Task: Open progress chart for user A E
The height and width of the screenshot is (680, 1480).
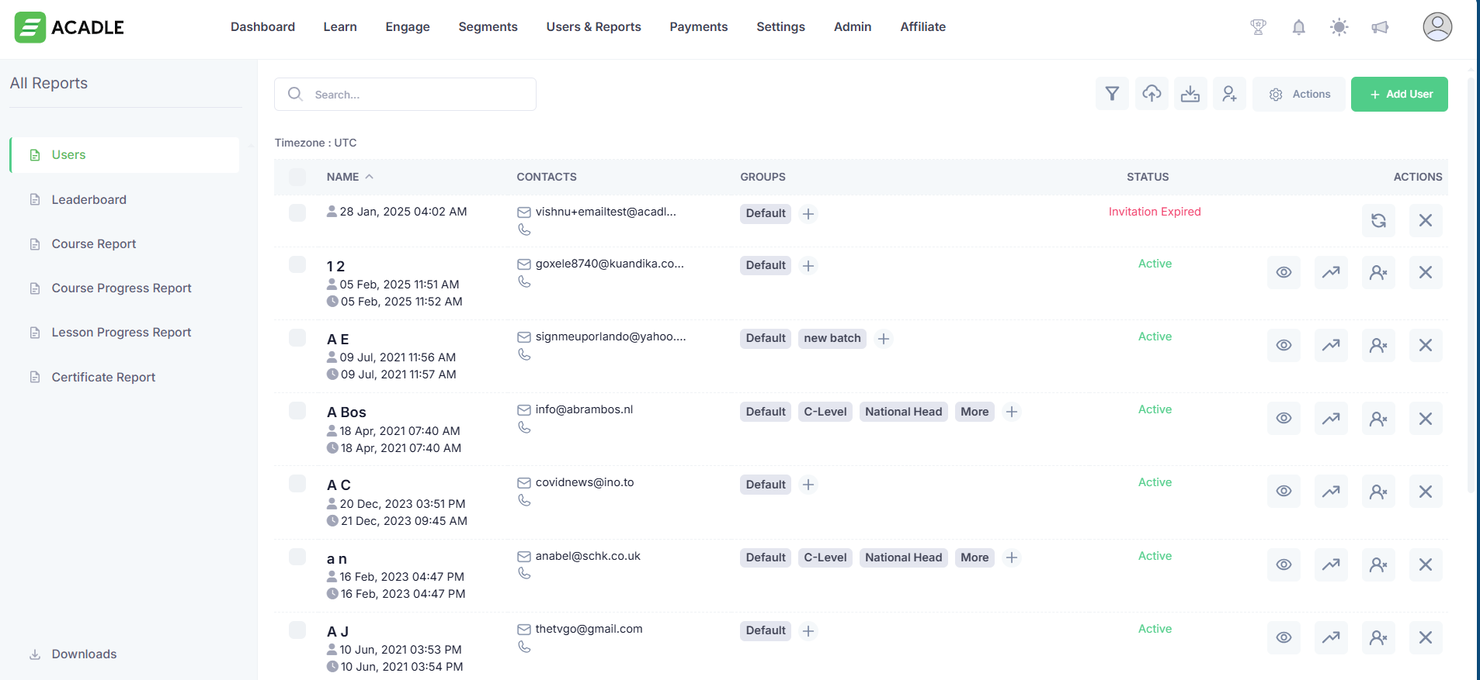Action: [x=1330, y=345]
